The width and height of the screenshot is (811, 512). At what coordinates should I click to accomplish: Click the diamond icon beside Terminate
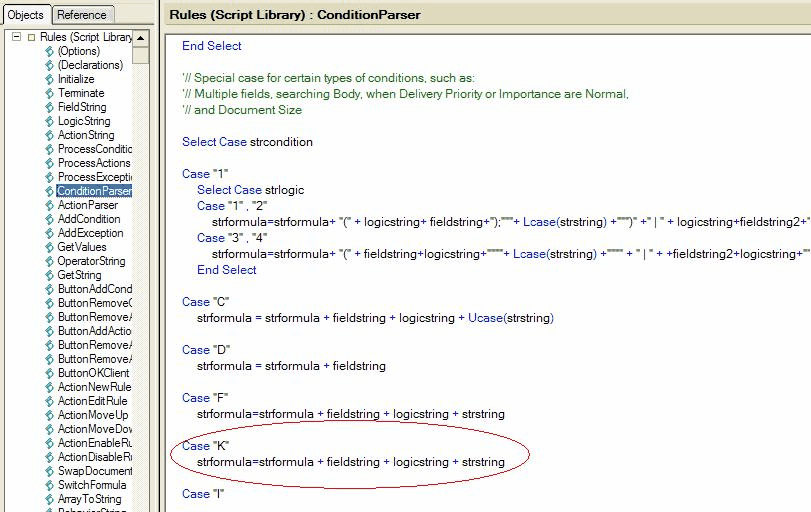coord(49,93)
